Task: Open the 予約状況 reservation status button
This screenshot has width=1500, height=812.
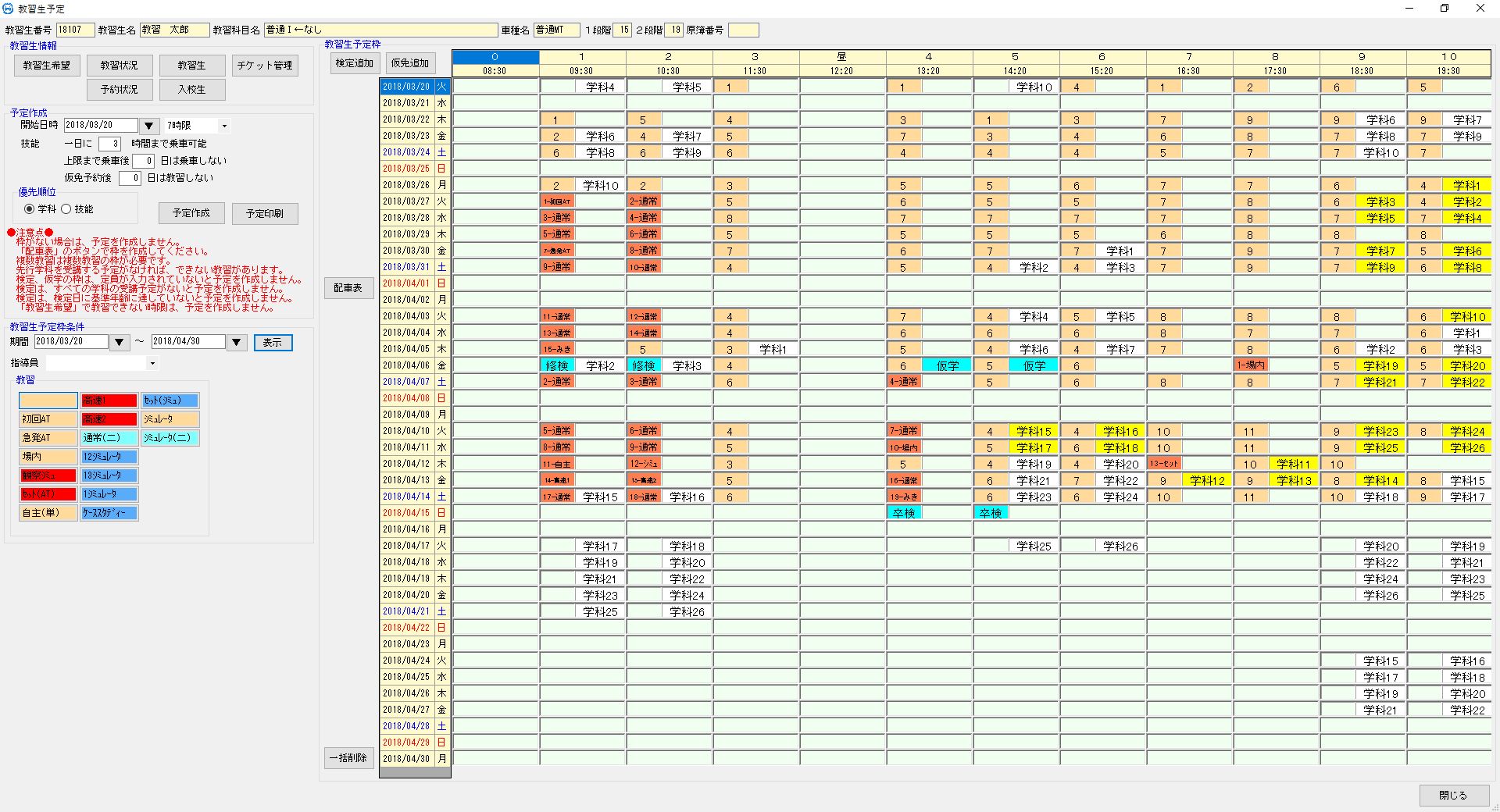Action: (x=120, y=90)
